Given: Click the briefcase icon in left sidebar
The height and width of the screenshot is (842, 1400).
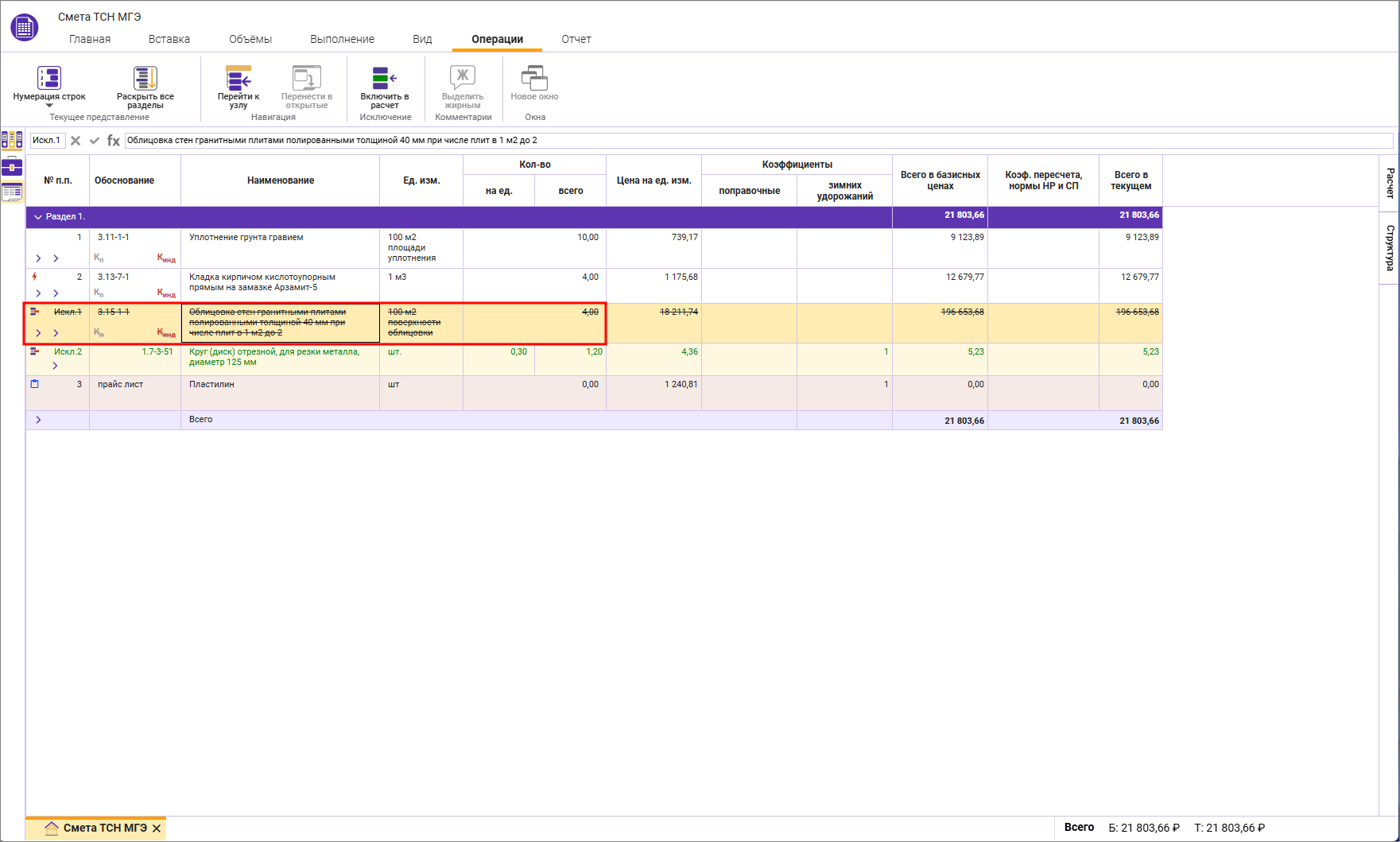Looking at the screenshot, I should pyautogui.click(x=12, y=166).
